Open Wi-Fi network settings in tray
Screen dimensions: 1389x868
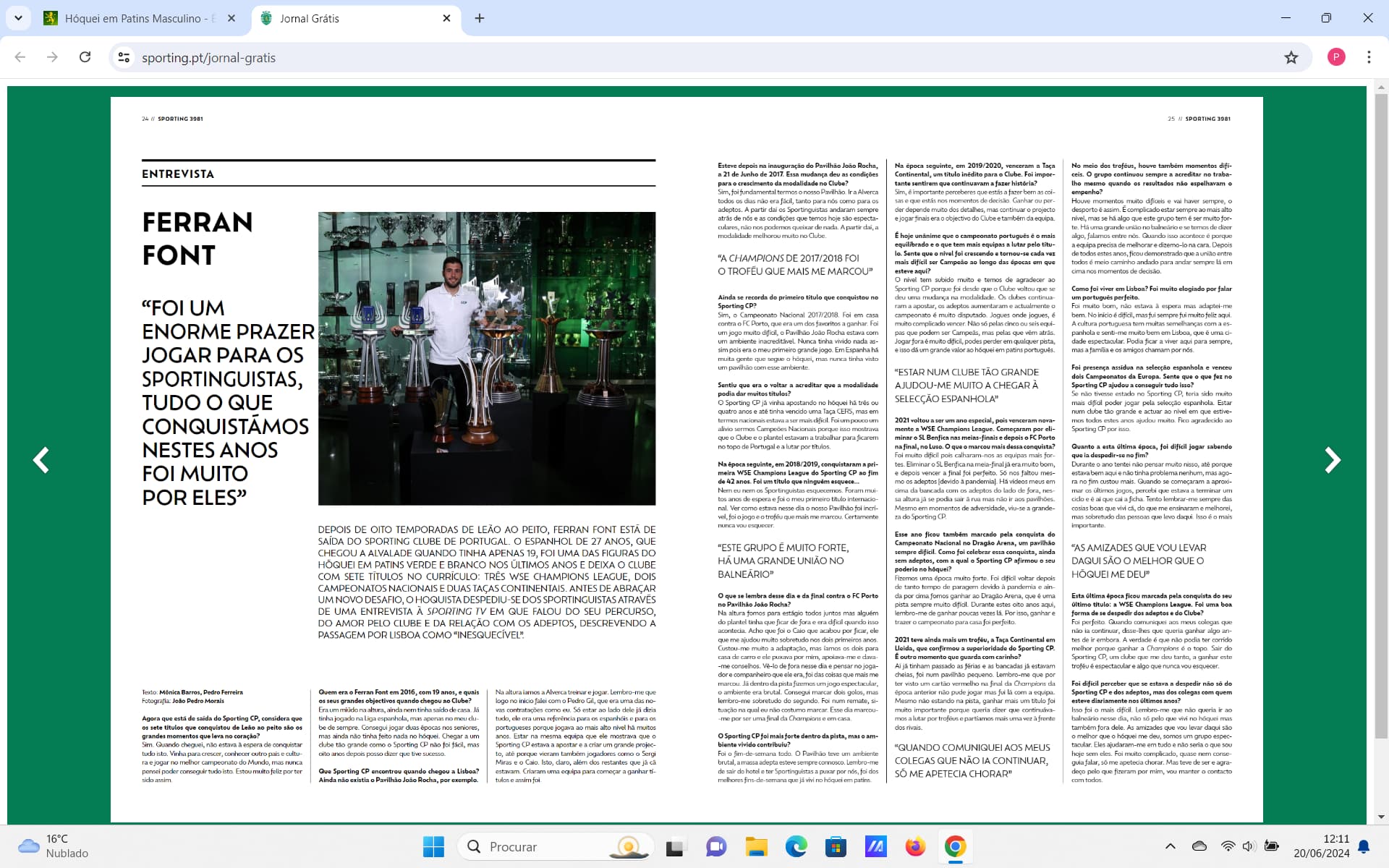(1228, 846)
